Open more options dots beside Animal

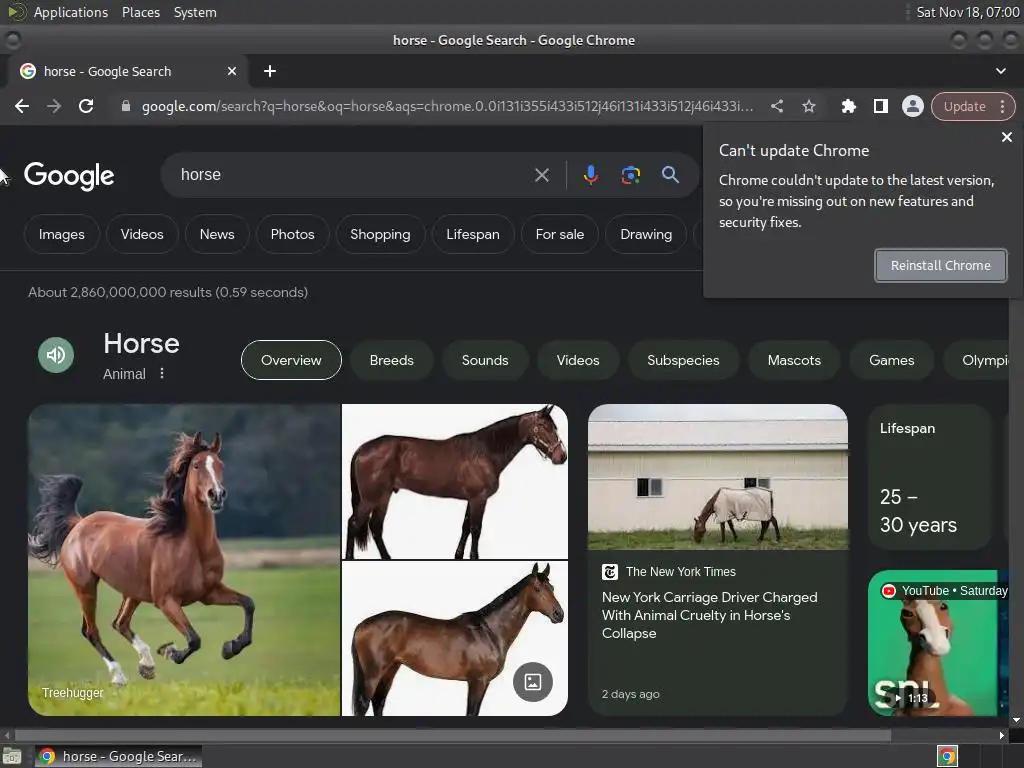point(162,373)
